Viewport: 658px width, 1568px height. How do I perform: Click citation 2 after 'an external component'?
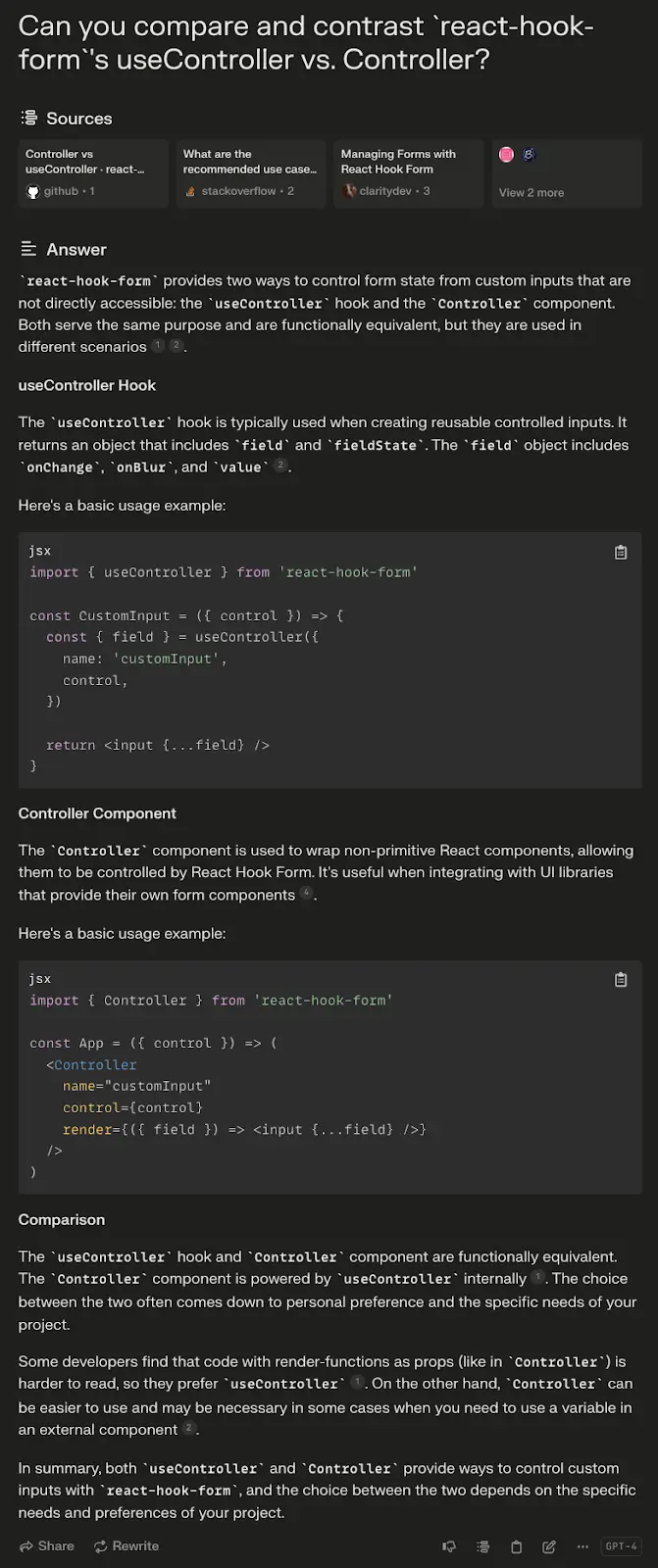point(189,1429)
